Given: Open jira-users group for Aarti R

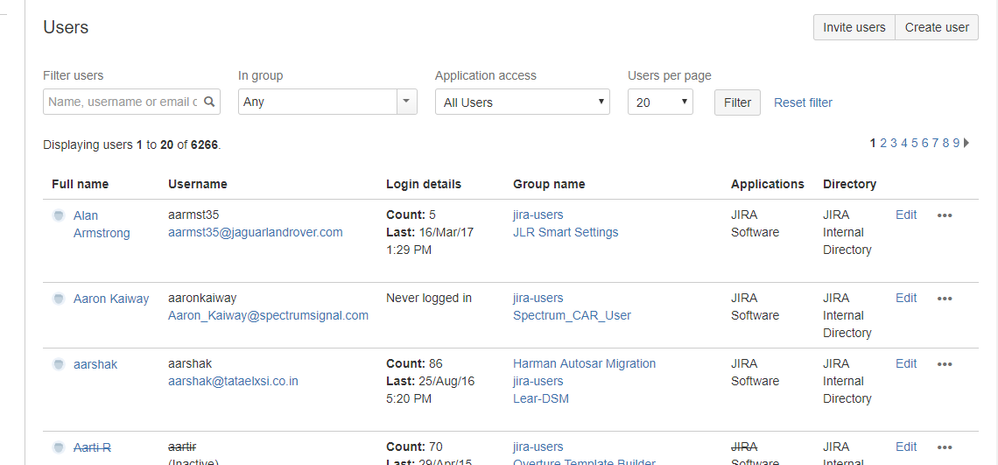Looking at the screenshot, I should click(538, 447).
